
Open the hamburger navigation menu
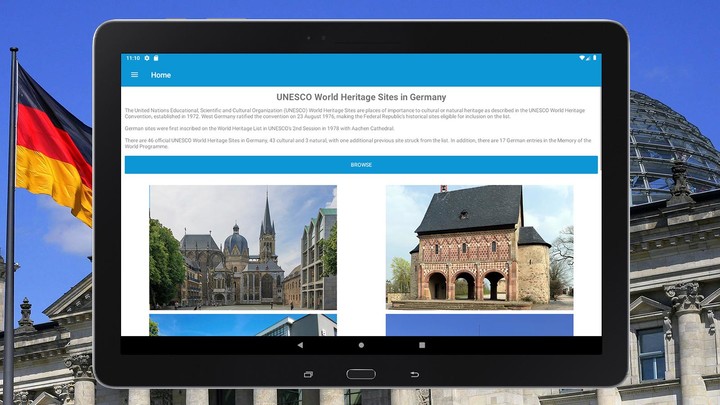[x=135, y=75]
